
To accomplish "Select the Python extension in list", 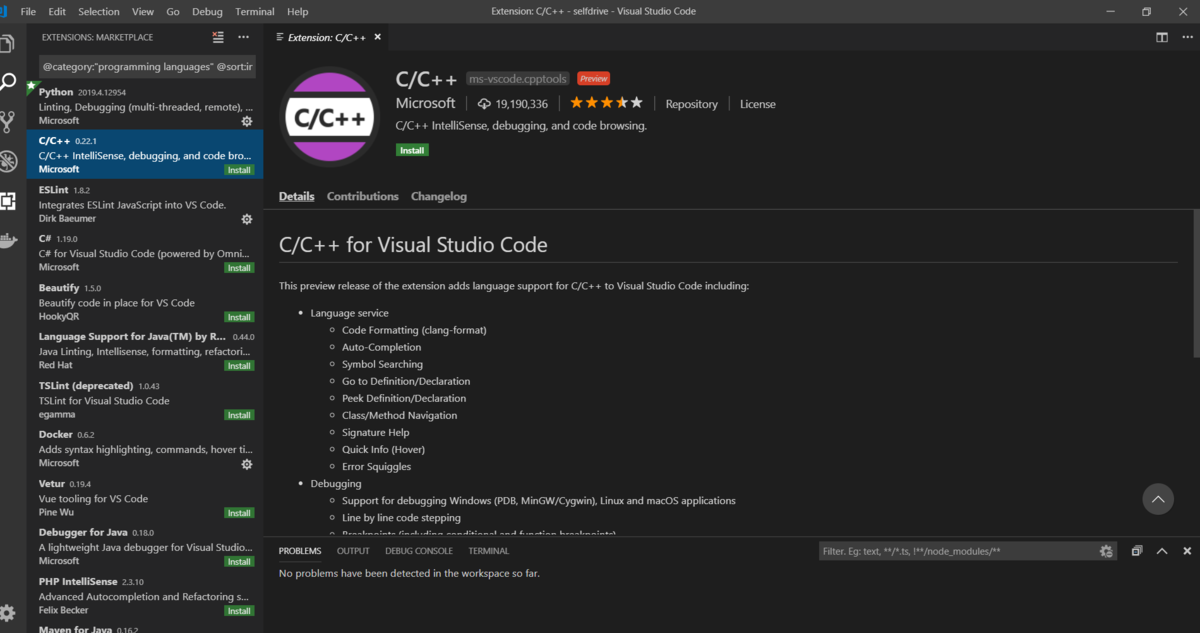I will pos(146,105).
